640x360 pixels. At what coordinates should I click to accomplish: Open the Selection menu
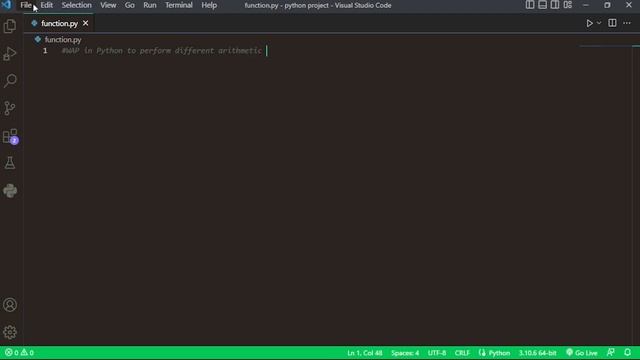tap(76, 5)
